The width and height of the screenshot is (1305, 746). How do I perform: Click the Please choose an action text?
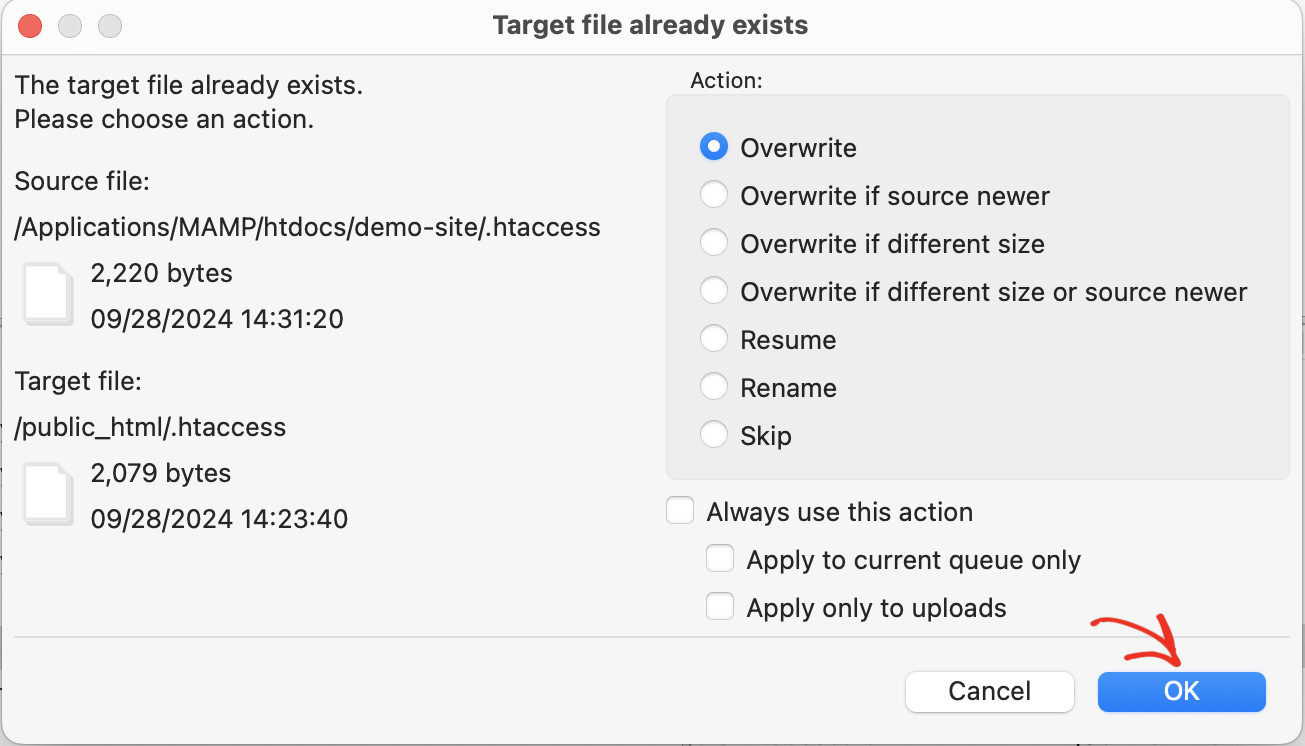click(164, 119)
